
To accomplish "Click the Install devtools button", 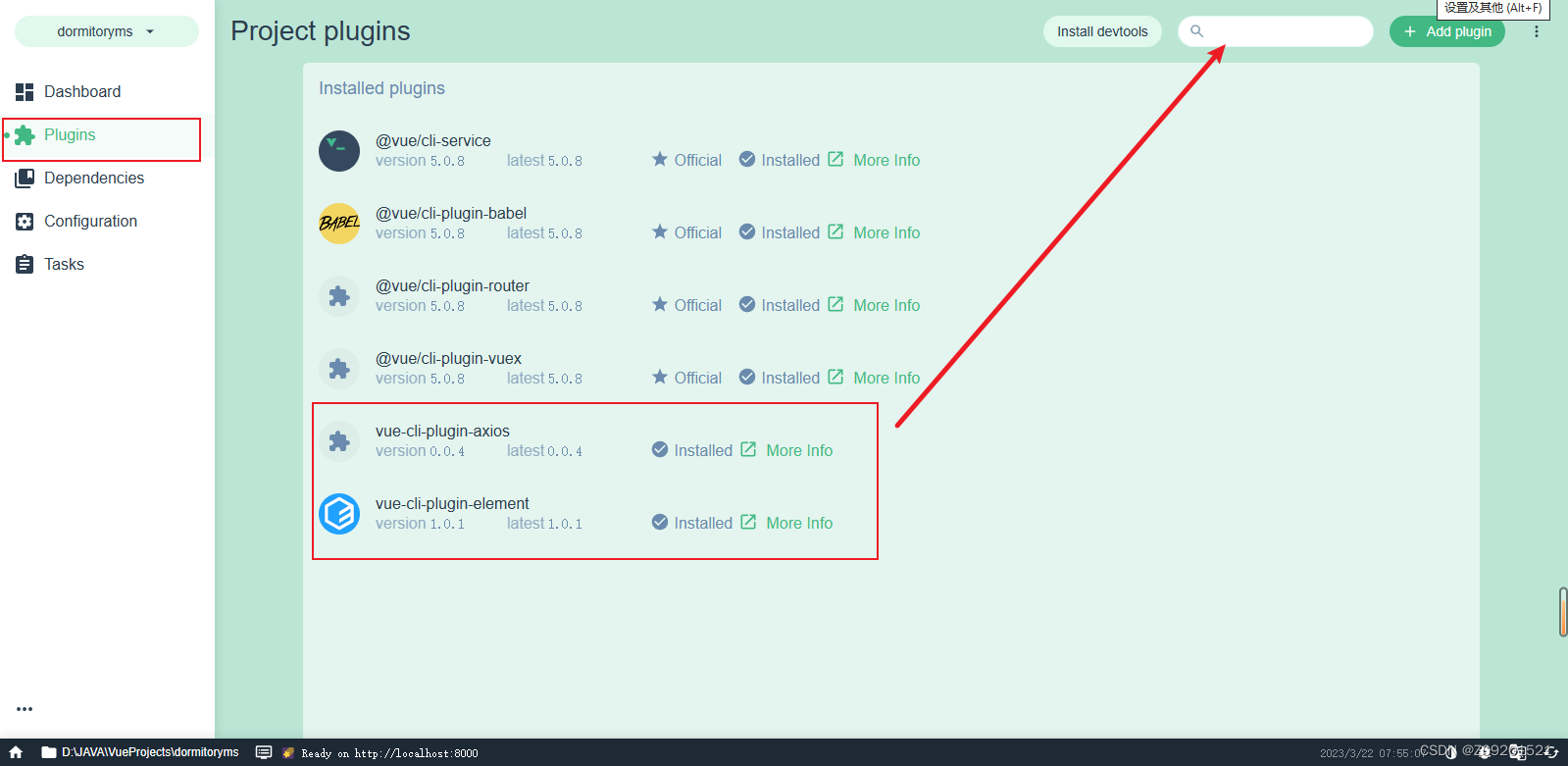I will [1102, 31].
